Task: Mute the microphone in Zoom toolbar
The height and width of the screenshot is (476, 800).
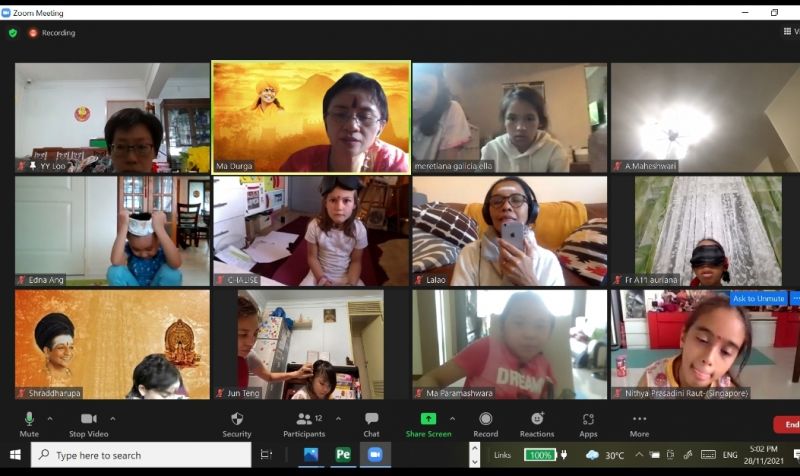Action: coord(29,423)
